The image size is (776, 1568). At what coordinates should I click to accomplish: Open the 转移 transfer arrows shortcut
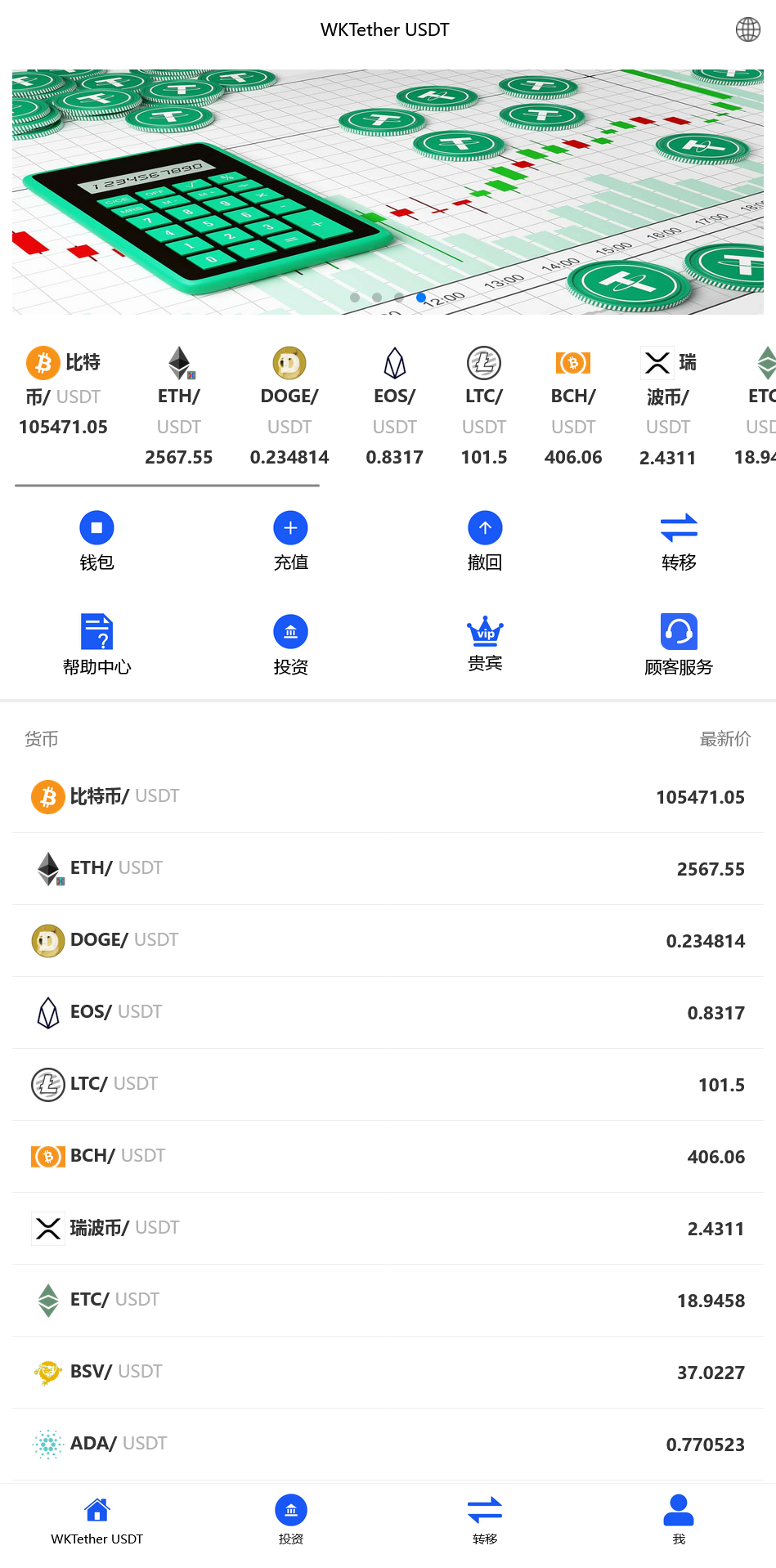[679, 528]
